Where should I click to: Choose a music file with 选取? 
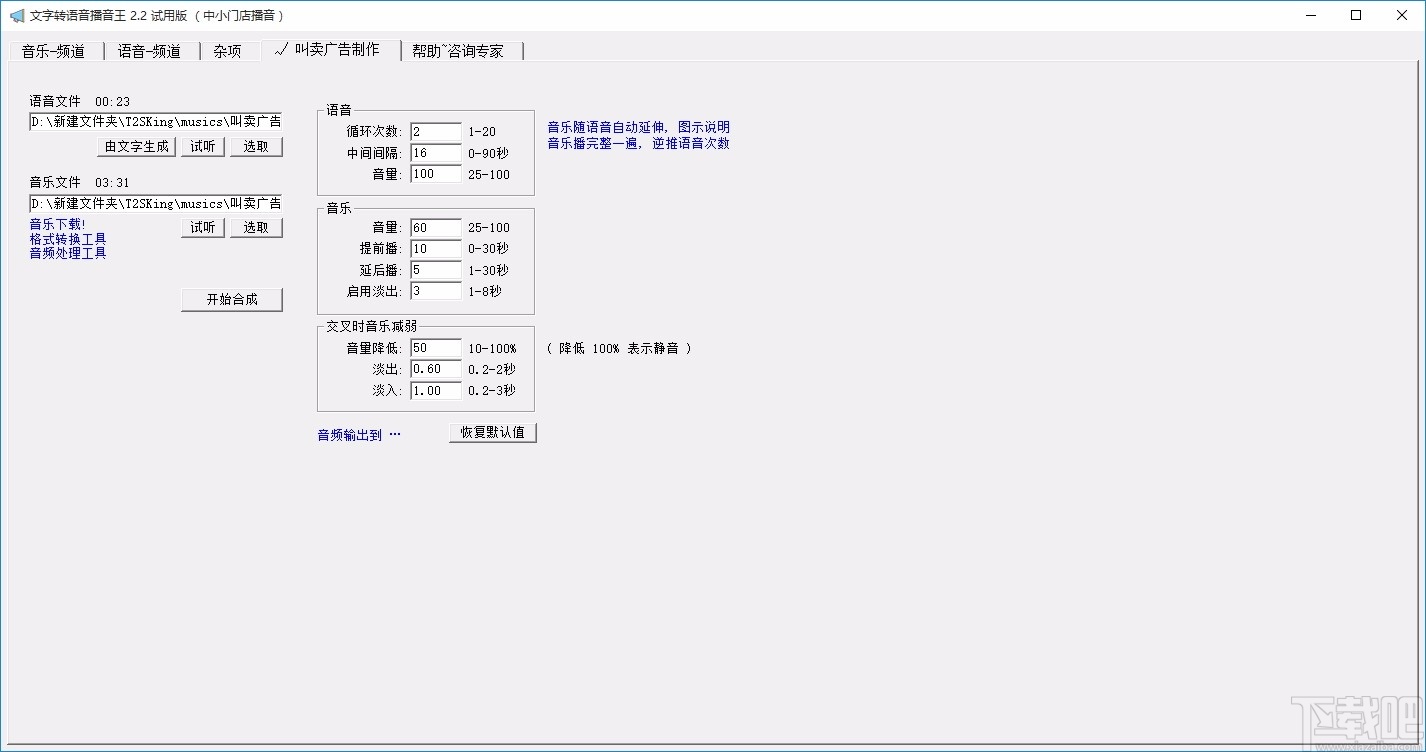pyautogui.click(x=256, y=227)
